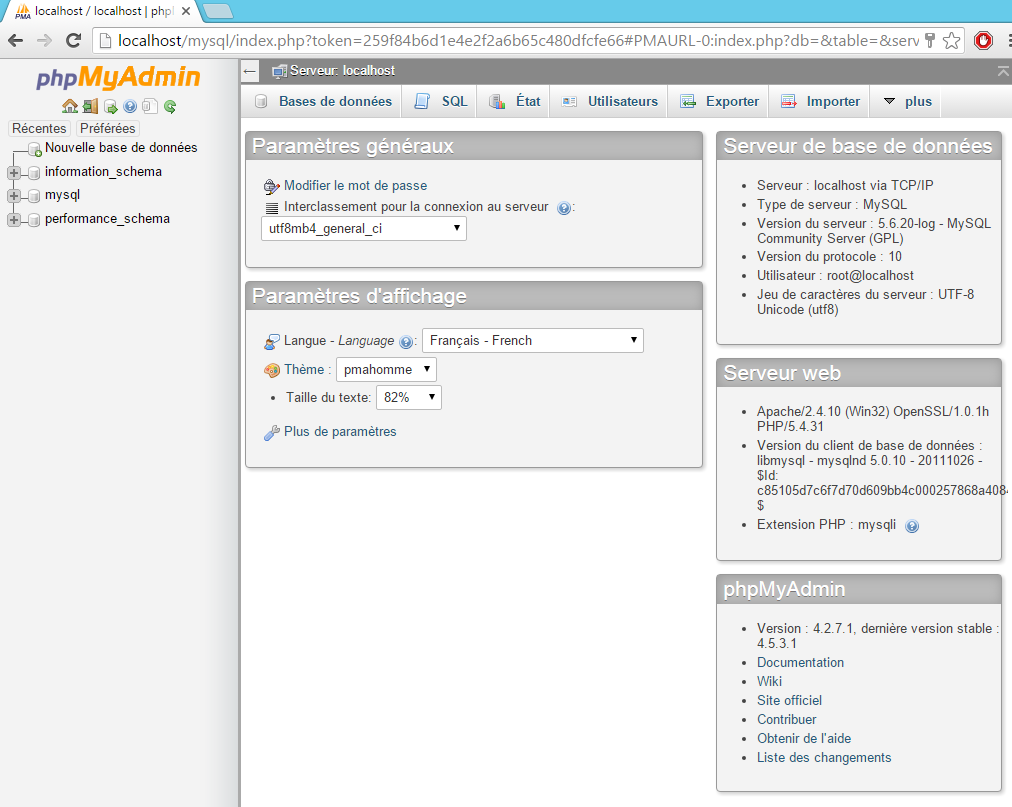Open the Importer tab
Viewport: 1012px width, 807px height.
[x=820, y=101]
